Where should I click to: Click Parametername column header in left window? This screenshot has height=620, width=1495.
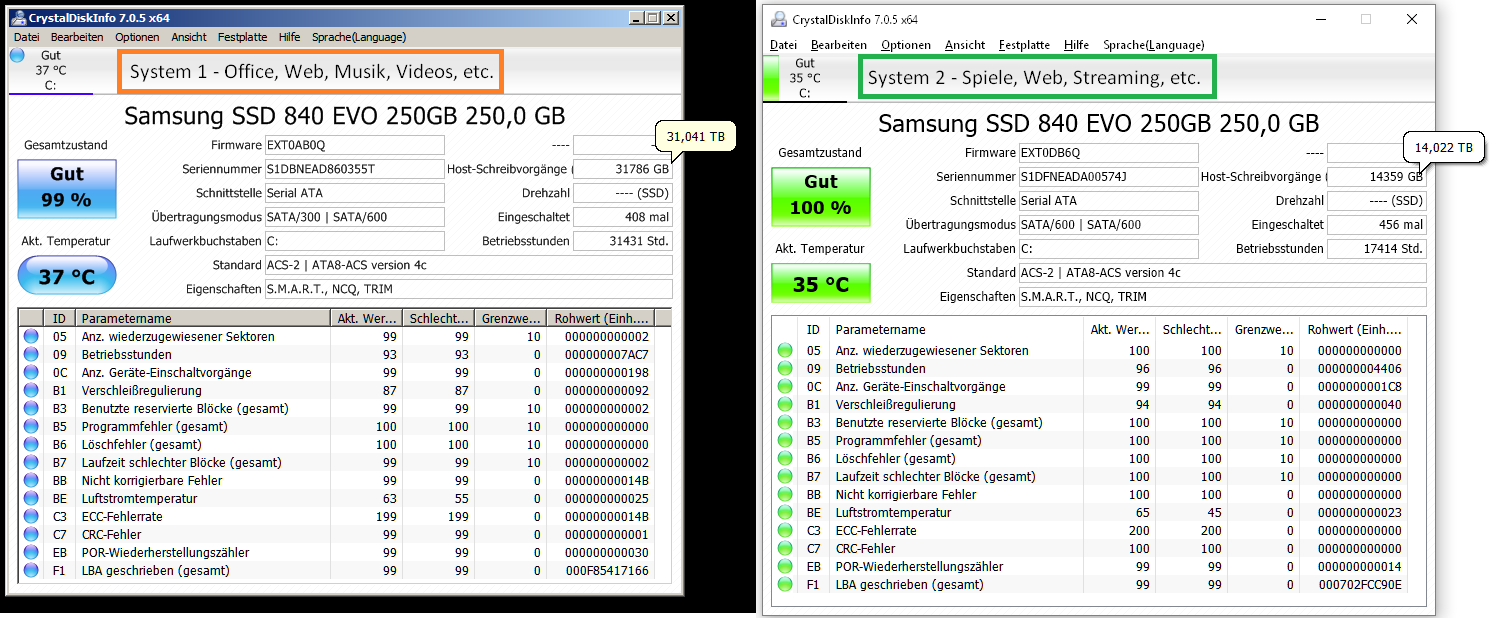pyautogui.click(x=203, y=318)
